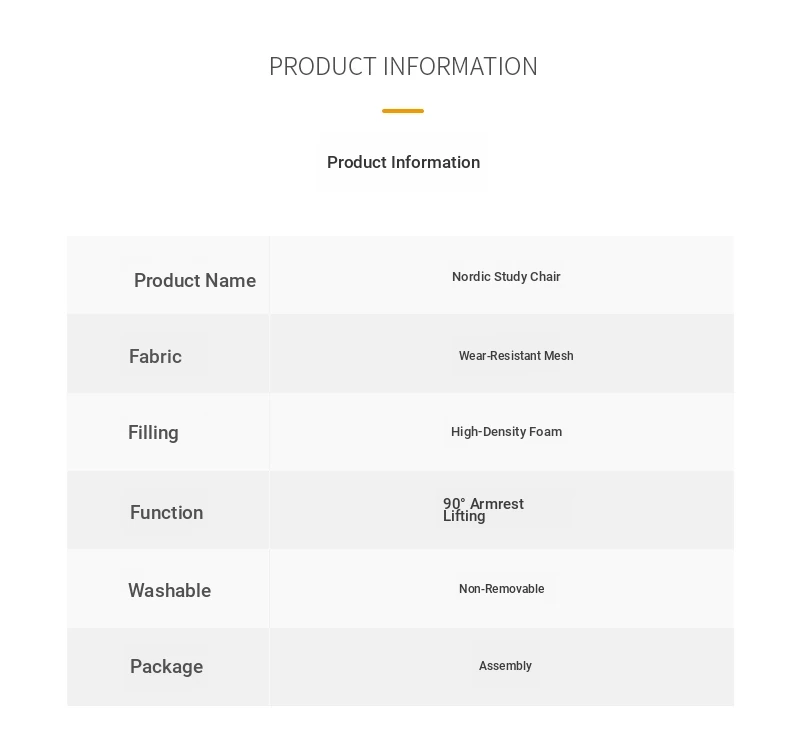Click the Fabric row label
Viewport: 790px width, 741px height.
click(x=155, y=356)
